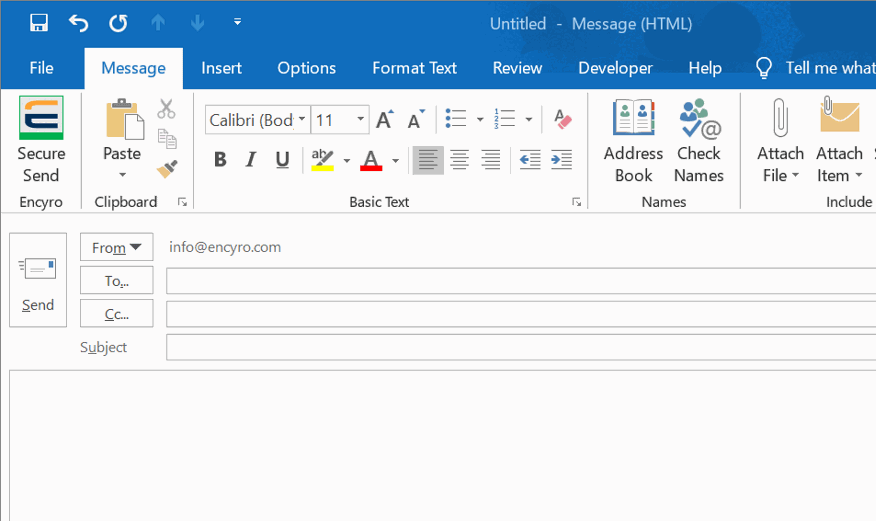Toggle Align Left

pos(428,160)
